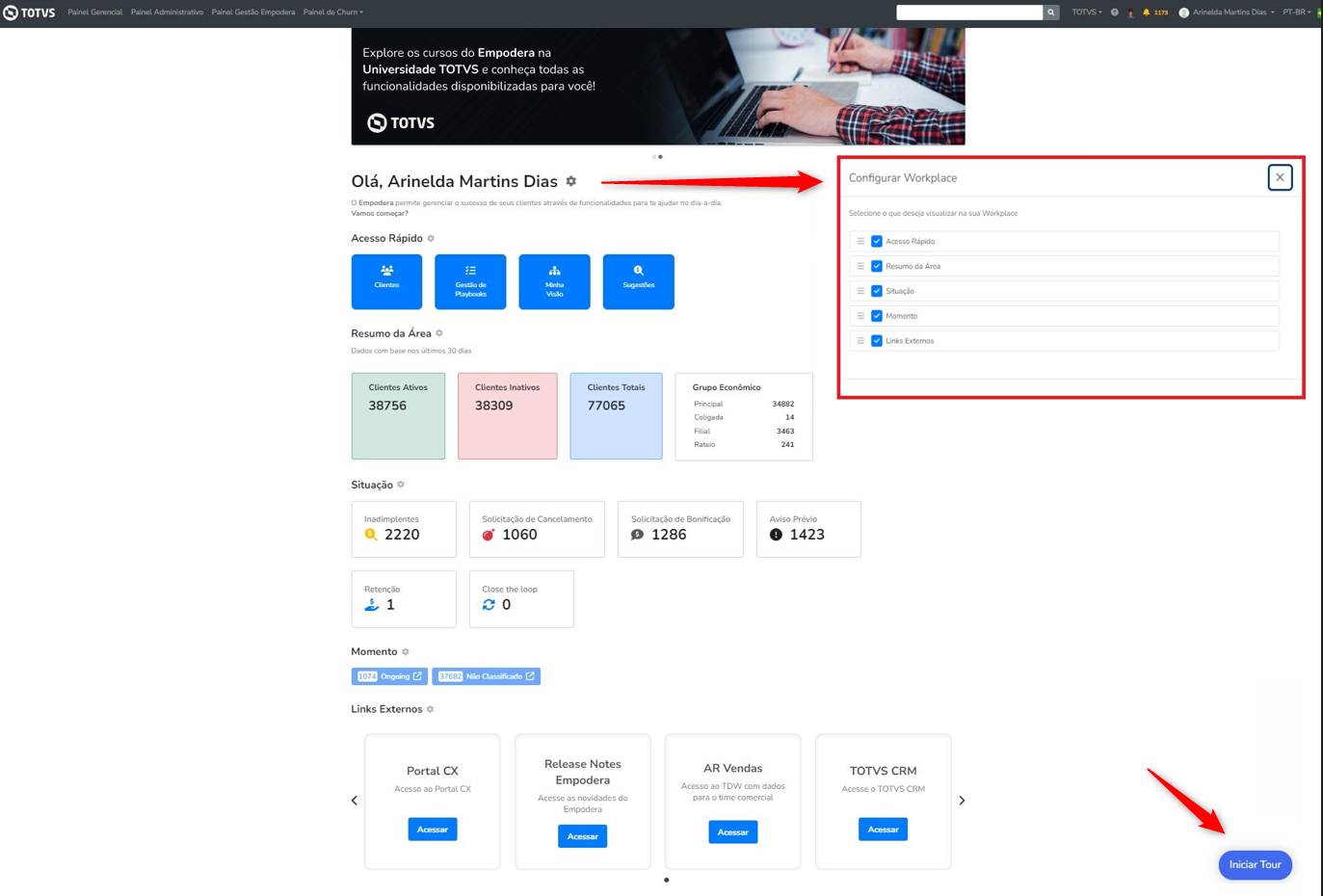Open the gear icon beside Olá, Arinelda Martins Dias
This screenshot has width=1323, height=896.
point(571,181)
